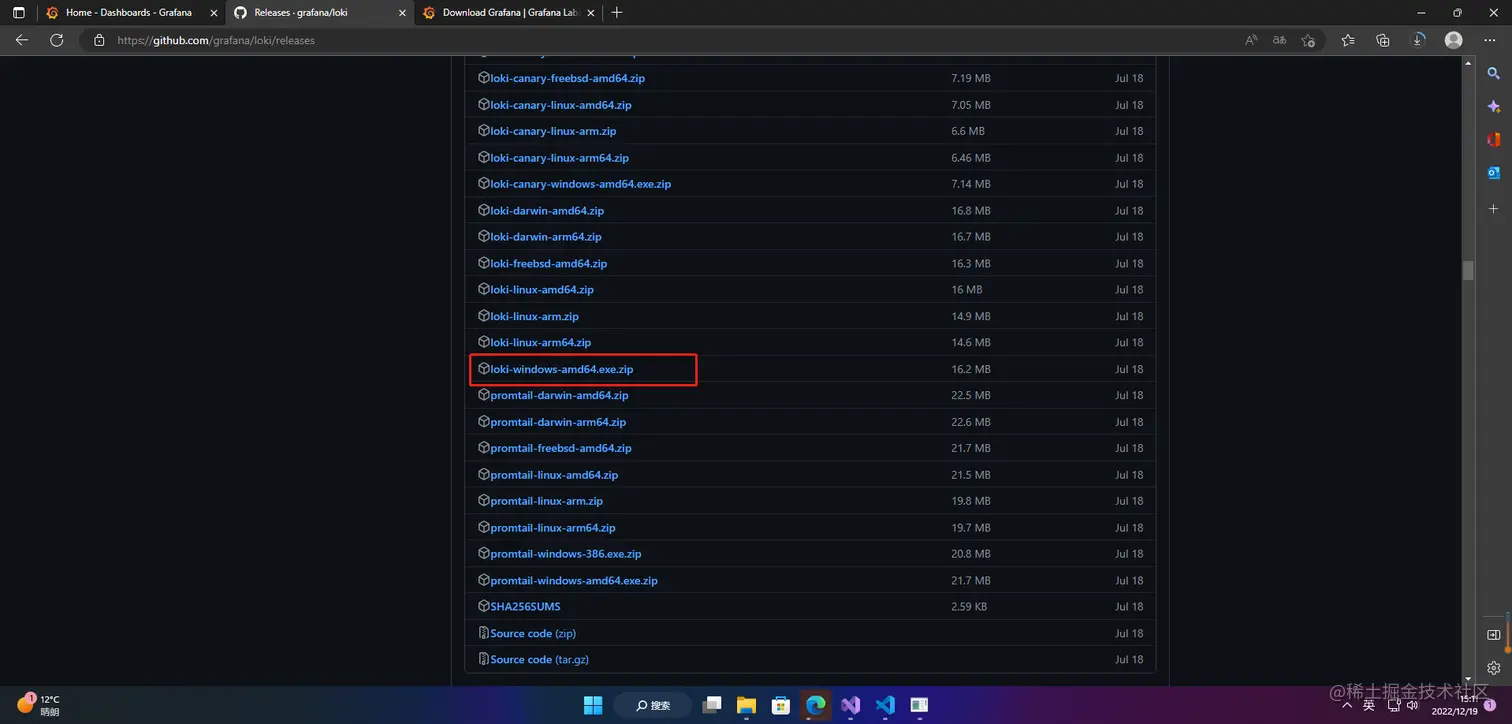The image size is (1512, 724).
Task: Download loki-freebsd-amd64.zip
Action: [x=549, y=264]
